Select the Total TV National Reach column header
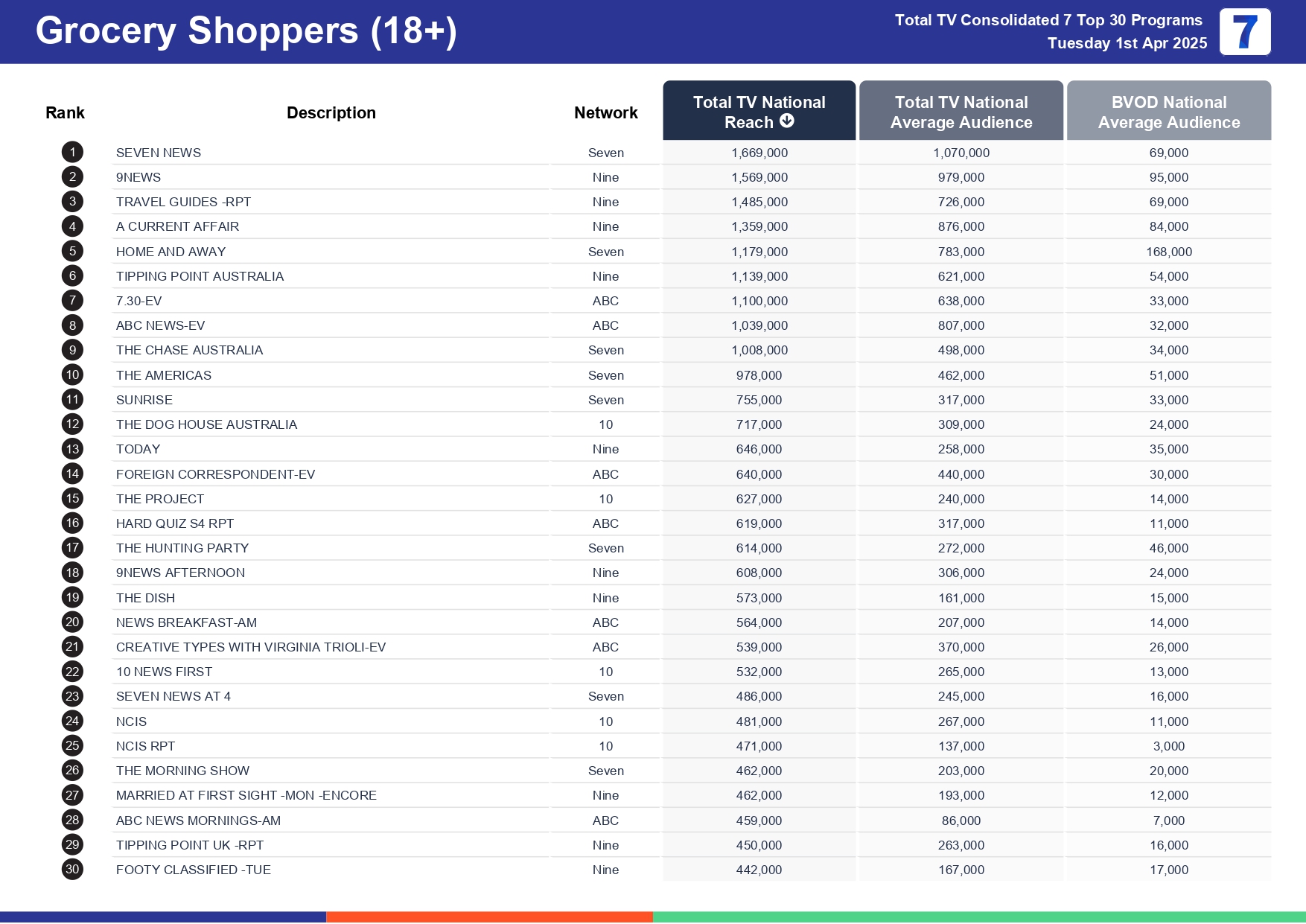Viewport: 1306px width, 924px height. pyautogui.click(x=759, y=111)
